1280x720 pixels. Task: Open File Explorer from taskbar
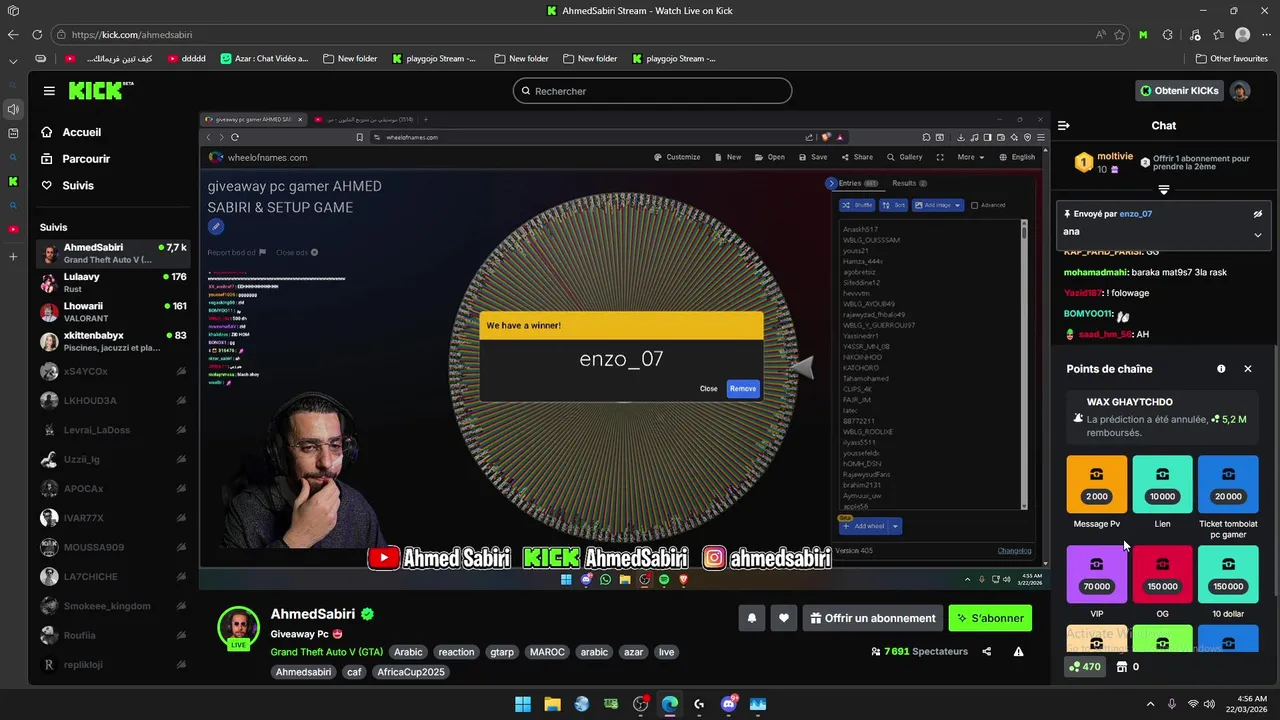pyautogui.click(x=552, y=704)
